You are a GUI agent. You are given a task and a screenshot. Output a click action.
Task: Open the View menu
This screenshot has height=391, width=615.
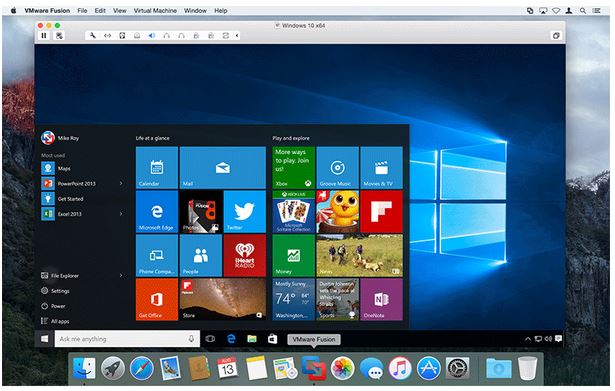[119, 11]
